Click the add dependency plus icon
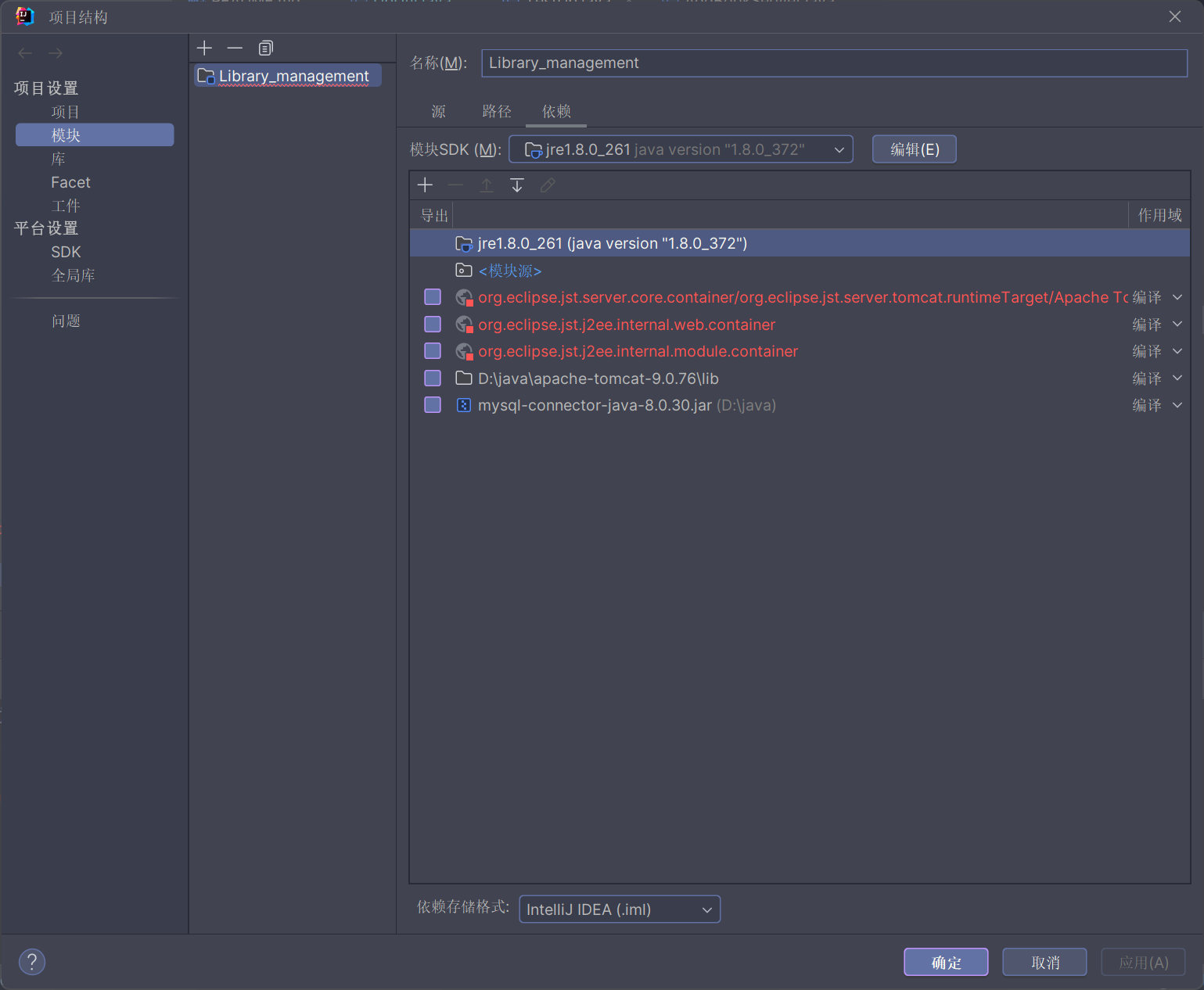 [425, 185]
